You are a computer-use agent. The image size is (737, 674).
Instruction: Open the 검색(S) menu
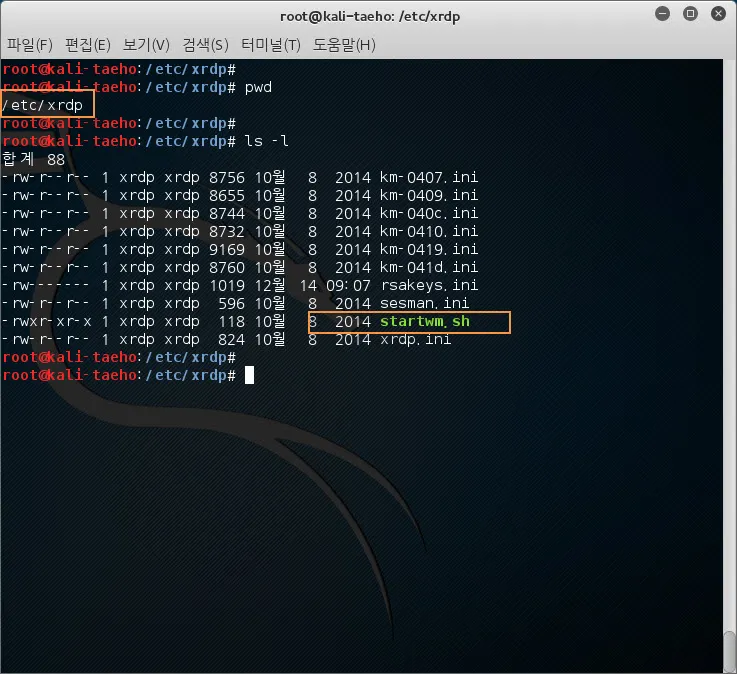tap(205, 45)
